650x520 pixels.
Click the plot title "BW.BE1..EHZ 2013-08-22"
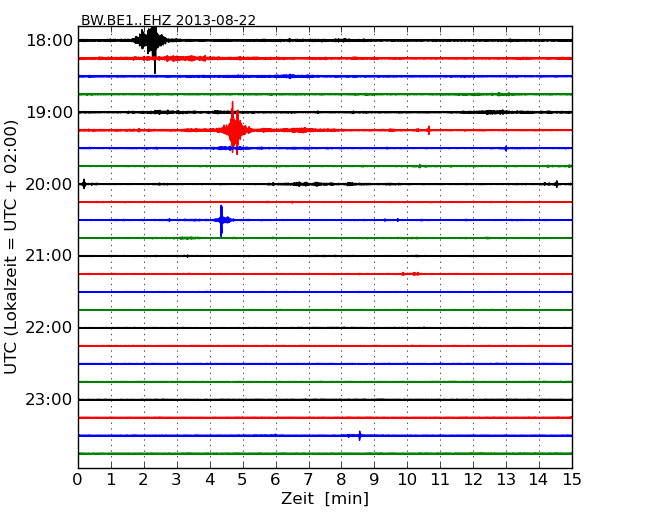pyautogui.click(x=168, y=20)
